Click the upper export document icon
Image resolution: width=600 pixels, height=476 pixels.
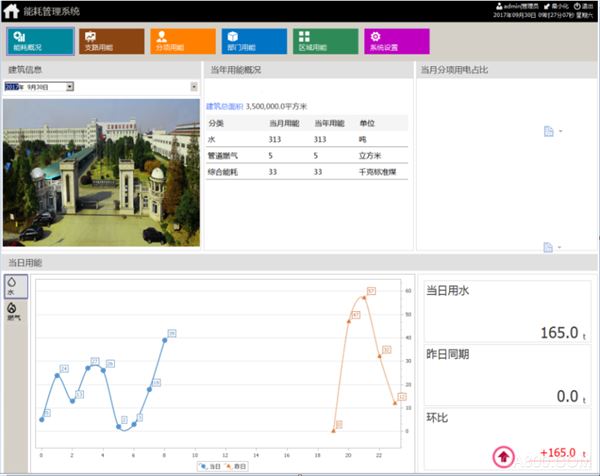click(x=549, y=131)
